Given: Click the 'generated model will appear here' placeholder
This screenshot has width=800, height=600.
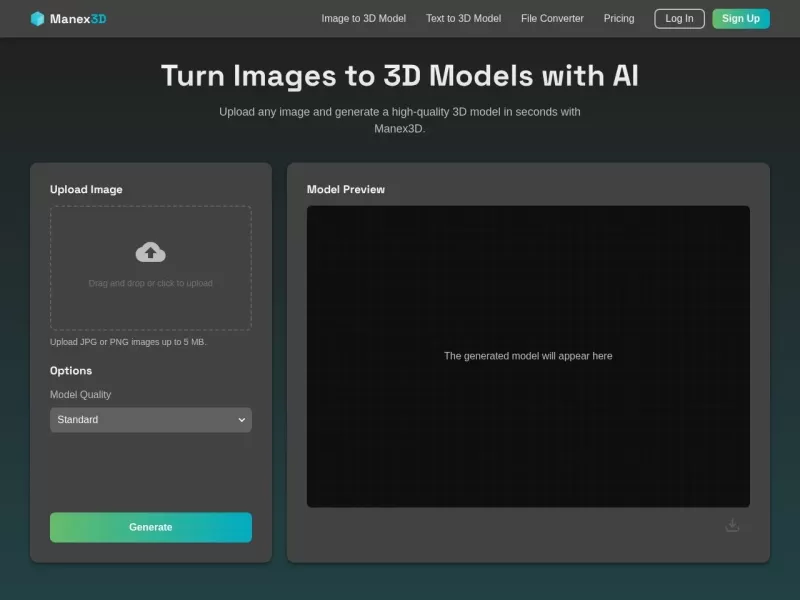Looking at the screenshot, I should click(529, 355).
